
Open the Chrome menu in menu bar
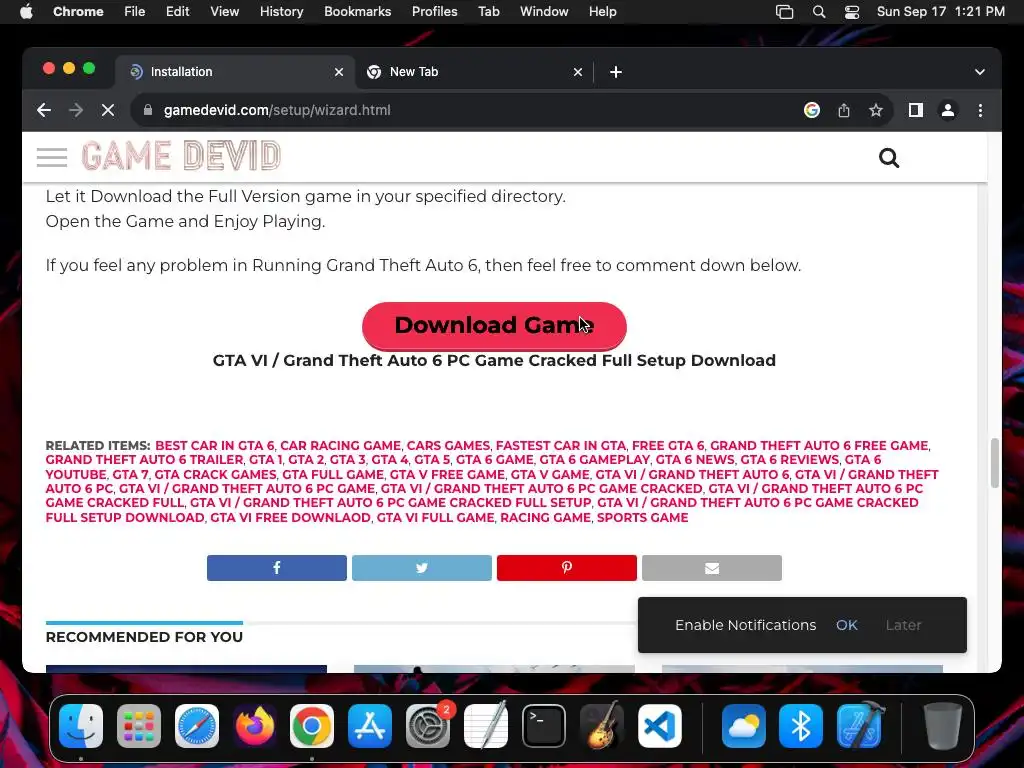click(78, 12)
